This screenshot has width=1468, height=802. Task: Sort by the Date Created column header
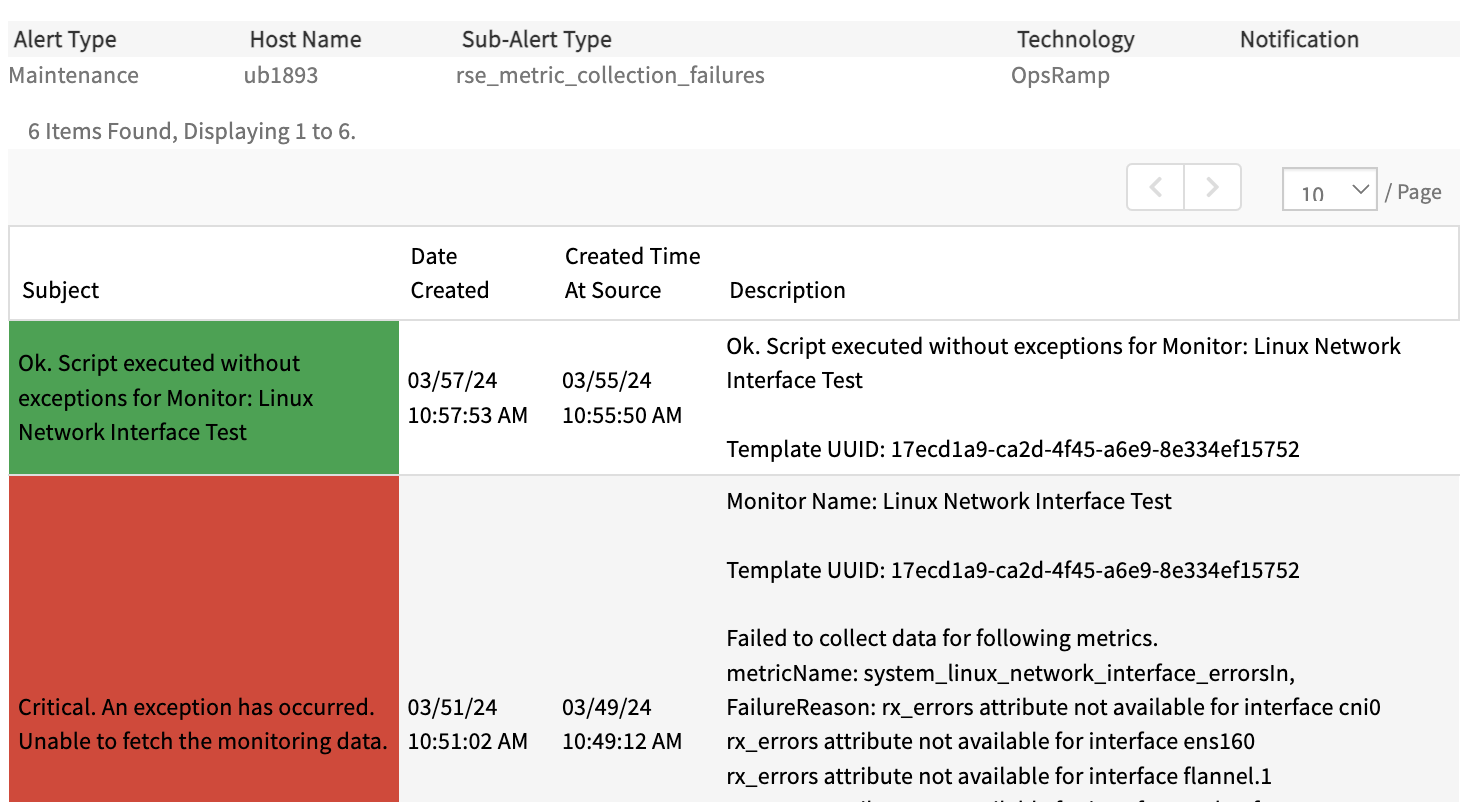[x=449, y=272]
